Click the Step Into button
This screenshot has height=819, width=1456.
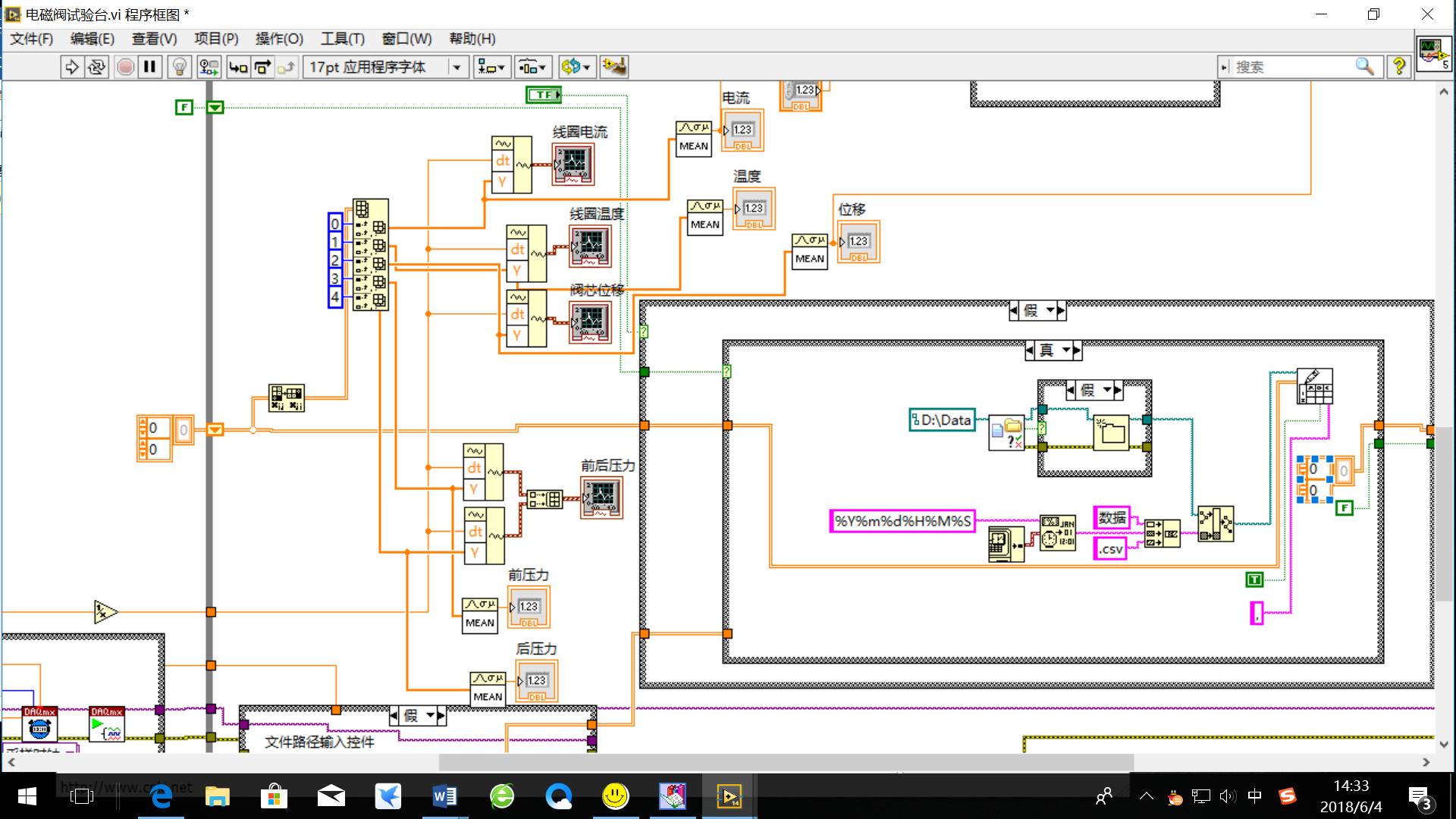238,67
